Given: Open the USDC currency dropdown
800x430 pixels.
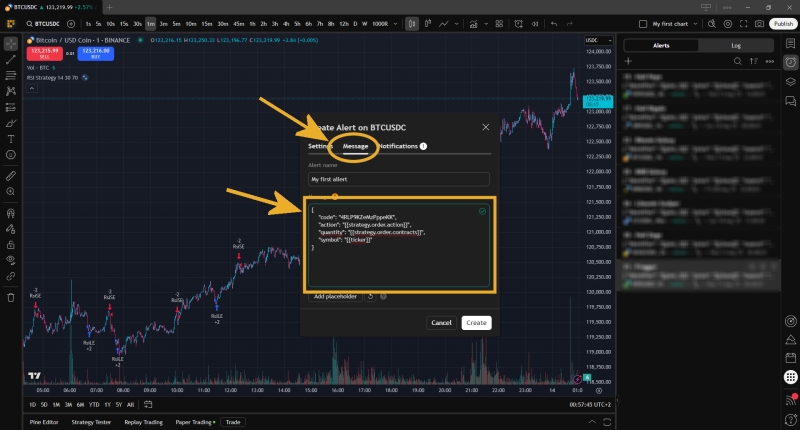Looking at the screenshot, I should point(598,40).
